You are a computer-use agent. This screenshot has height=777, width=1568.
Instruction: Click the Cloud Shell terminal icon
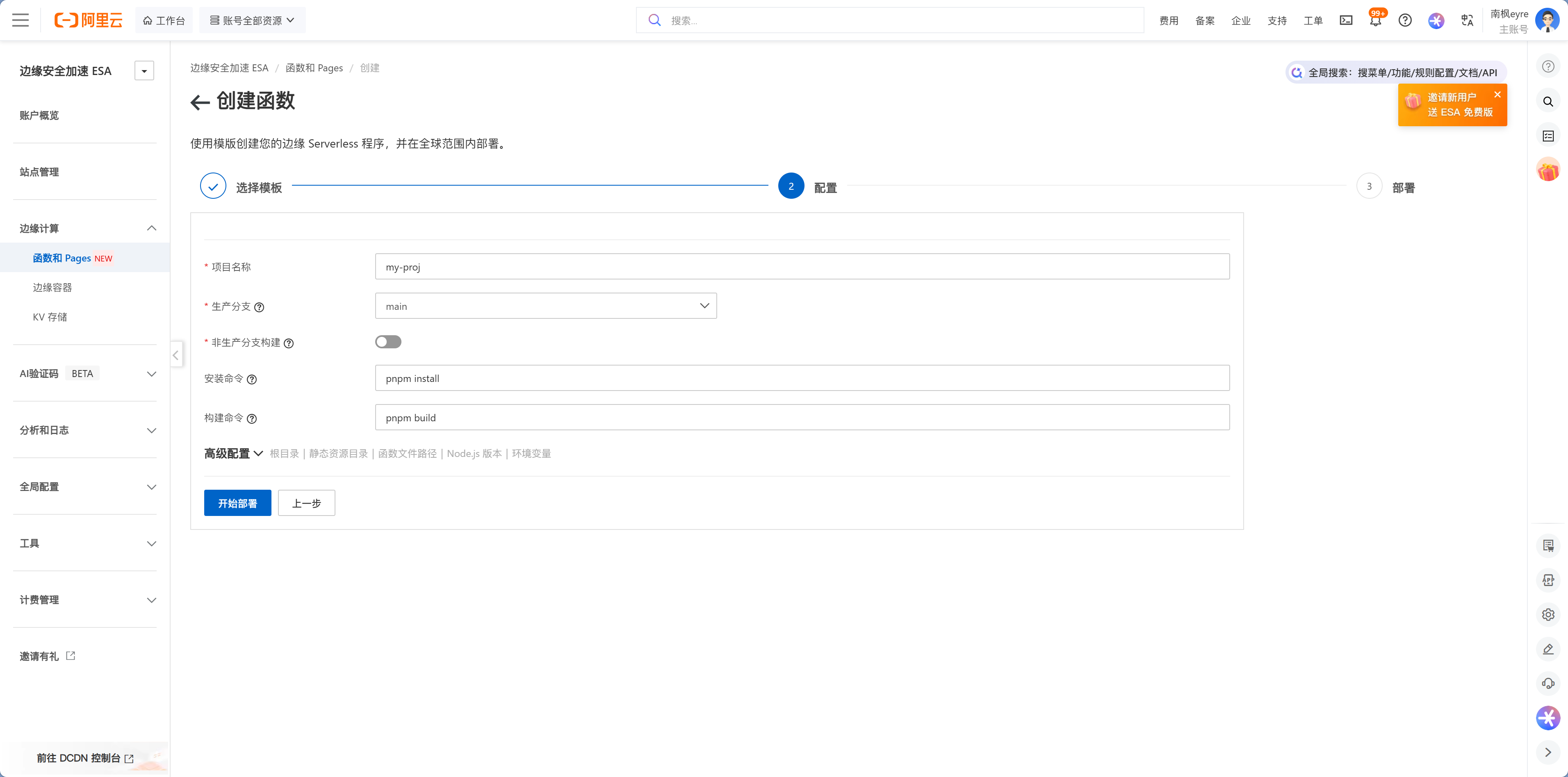1346,20
